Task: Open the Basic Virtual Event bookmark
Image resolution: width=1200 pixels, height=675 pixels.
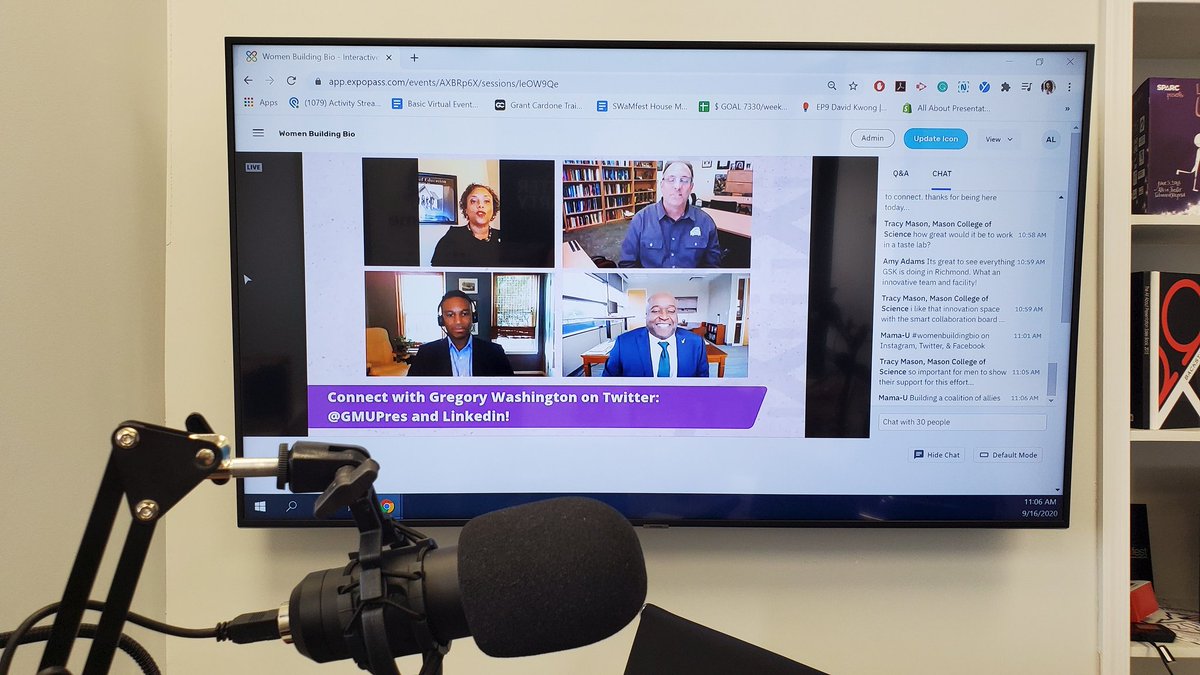Action: coord(435,103)
